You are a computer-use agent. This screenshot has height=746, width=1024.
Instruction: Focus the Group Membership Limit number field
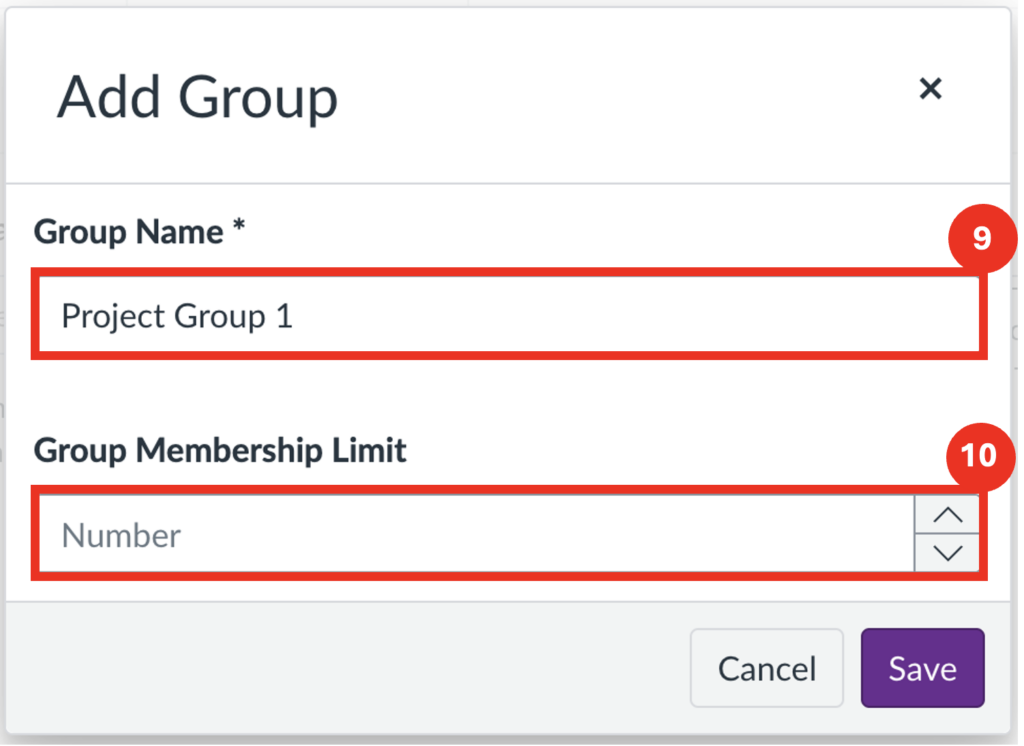click(x=470, y=536)
